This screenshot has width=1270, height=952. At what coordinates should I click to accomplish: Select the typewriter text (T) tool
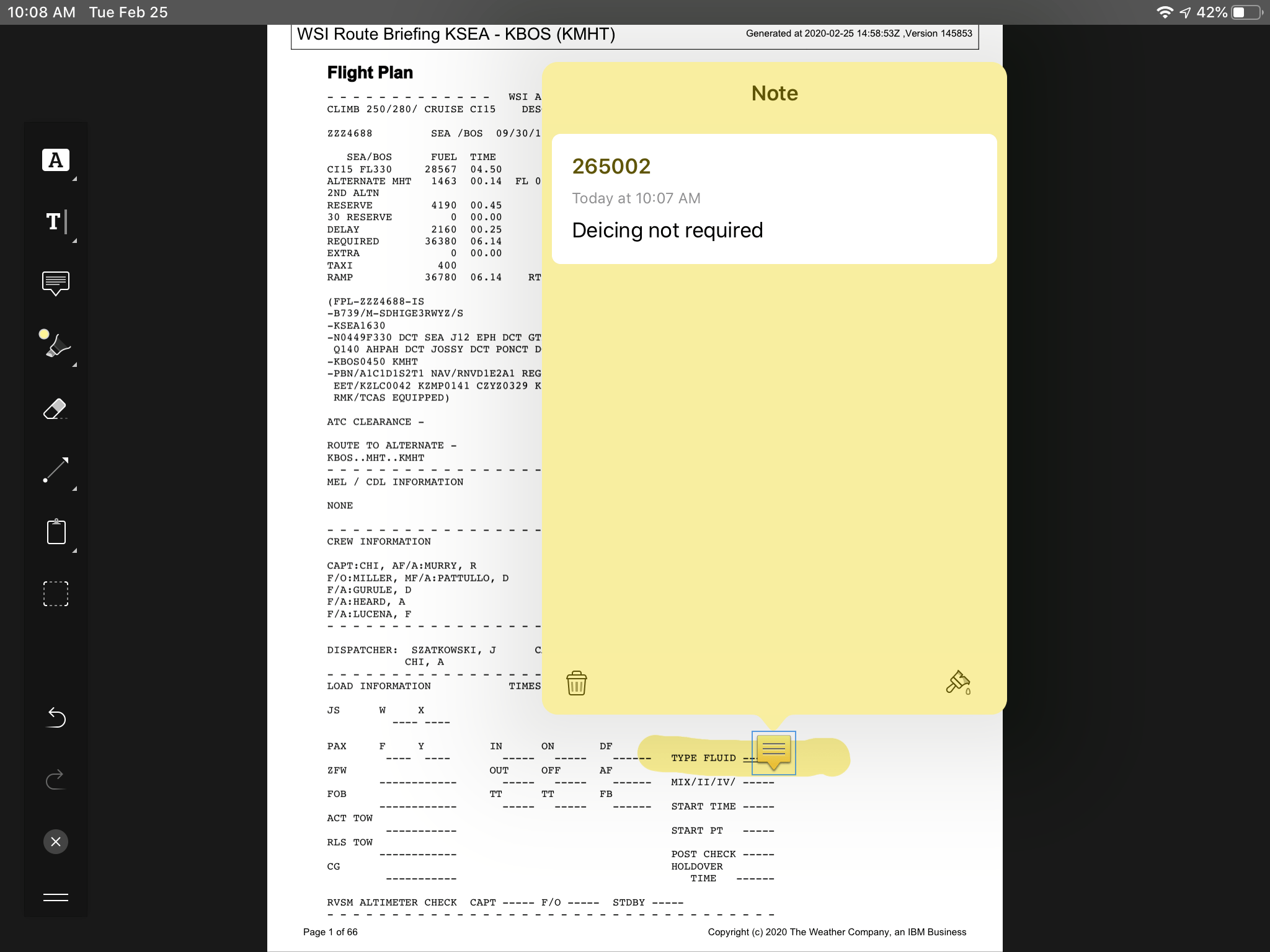55,222
